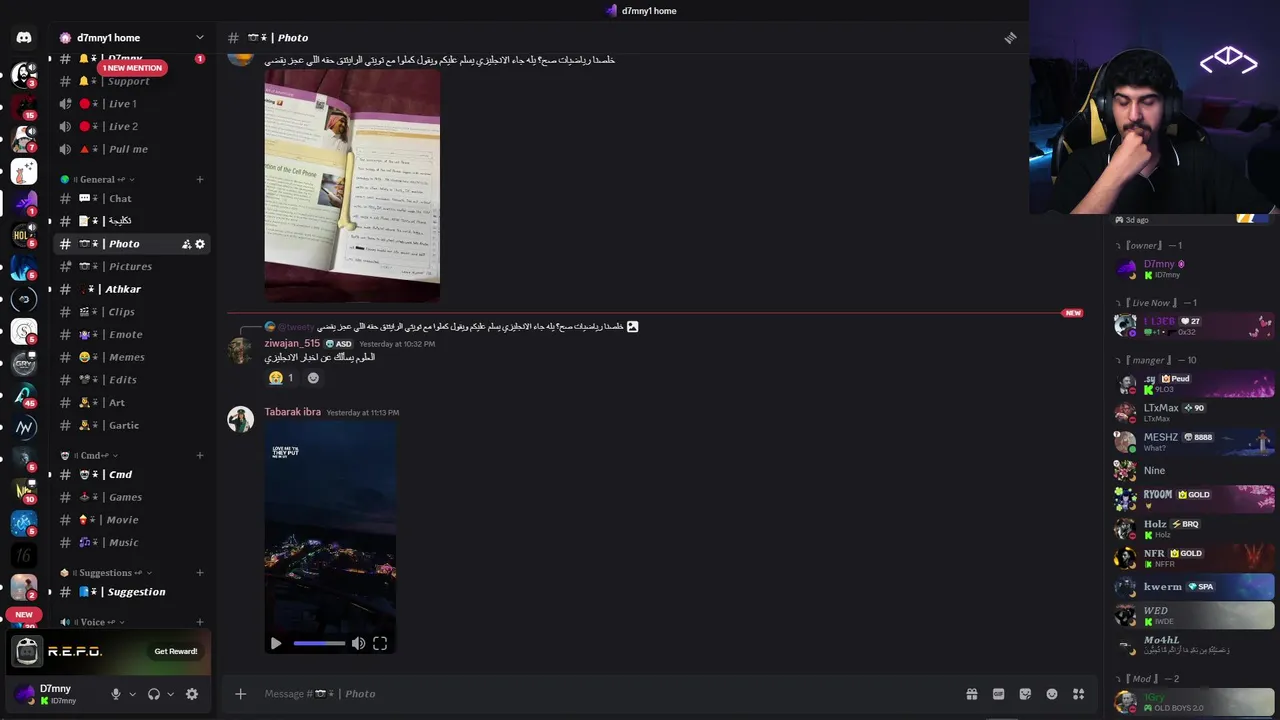Viewport: 1280px width, 720px height.
Task: Open the sticker picker
Action: click(1025, 694)
